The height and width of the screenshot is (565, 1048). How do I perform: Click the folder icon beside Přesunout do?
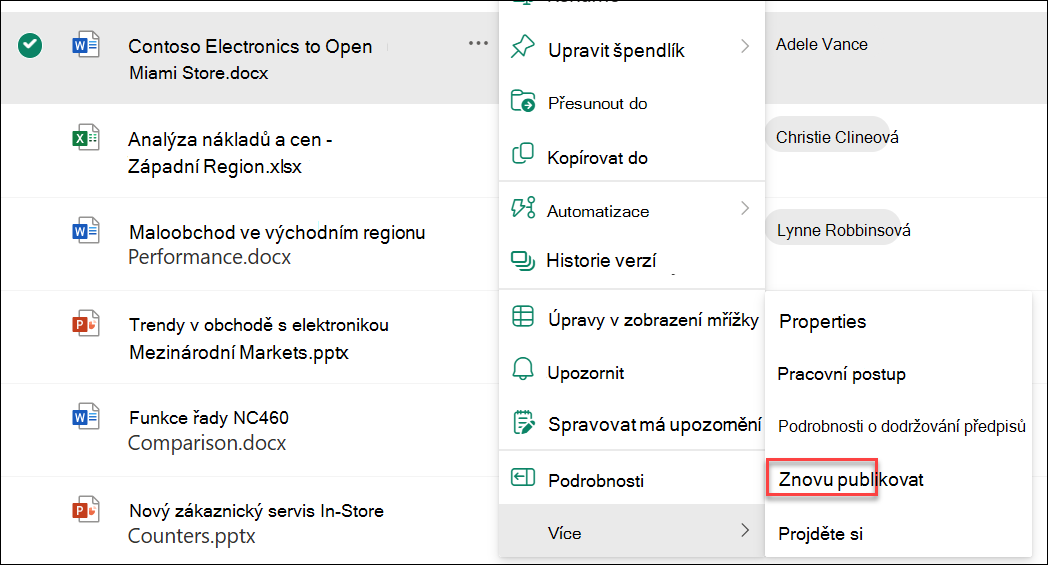coord(523,101)
